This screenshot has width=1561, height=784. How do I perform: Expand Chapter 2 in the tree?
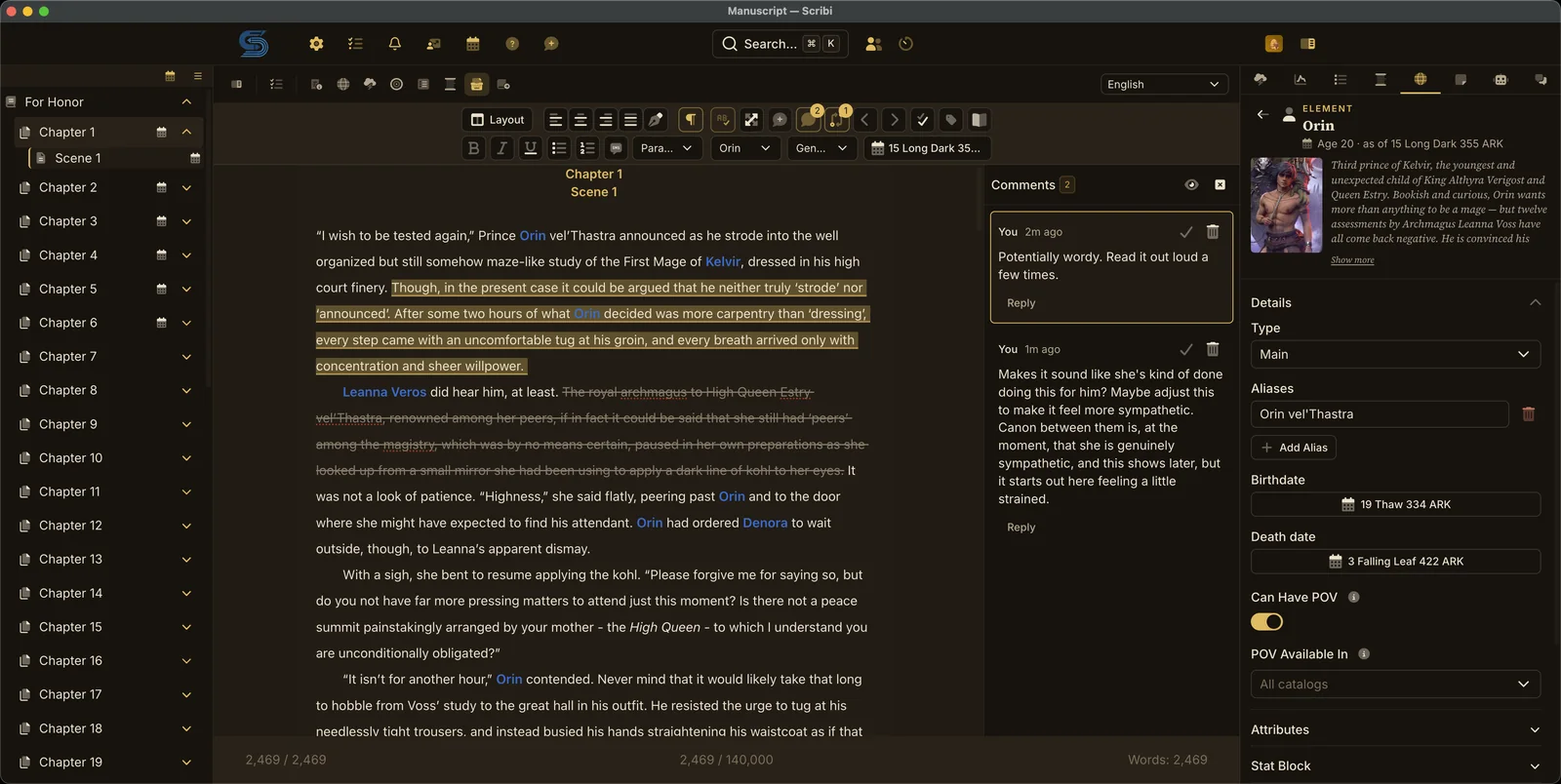click(x=186, y=187)
